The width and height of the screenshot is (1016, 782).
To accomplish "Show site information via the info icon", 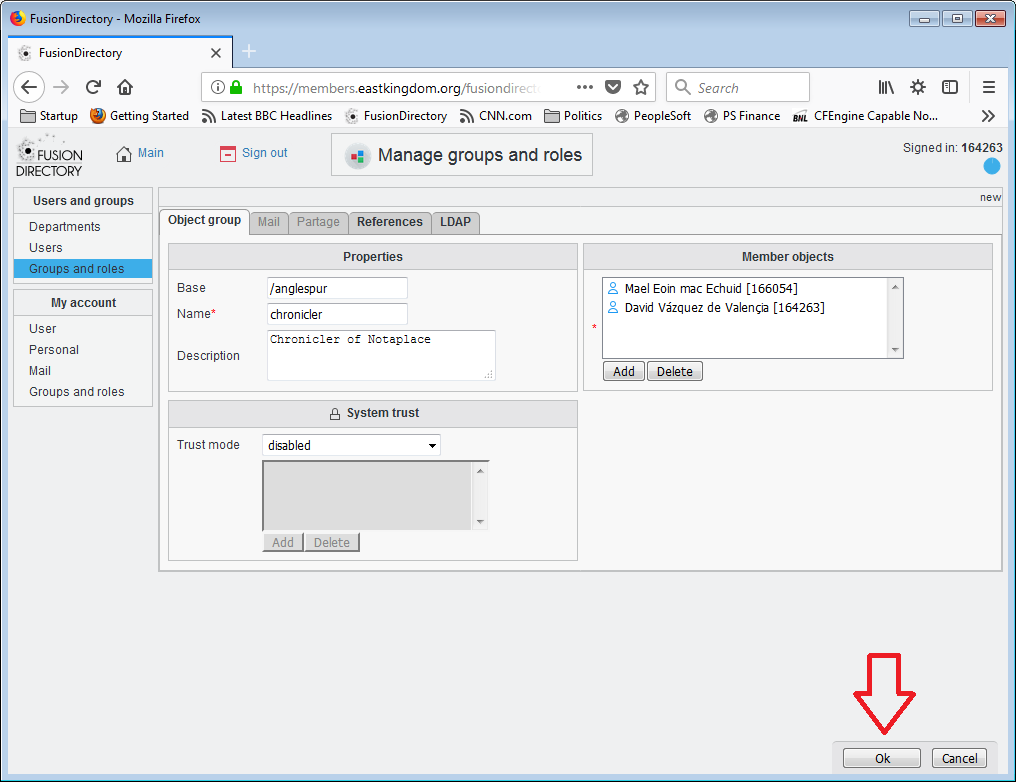I will tap(218, 87).
